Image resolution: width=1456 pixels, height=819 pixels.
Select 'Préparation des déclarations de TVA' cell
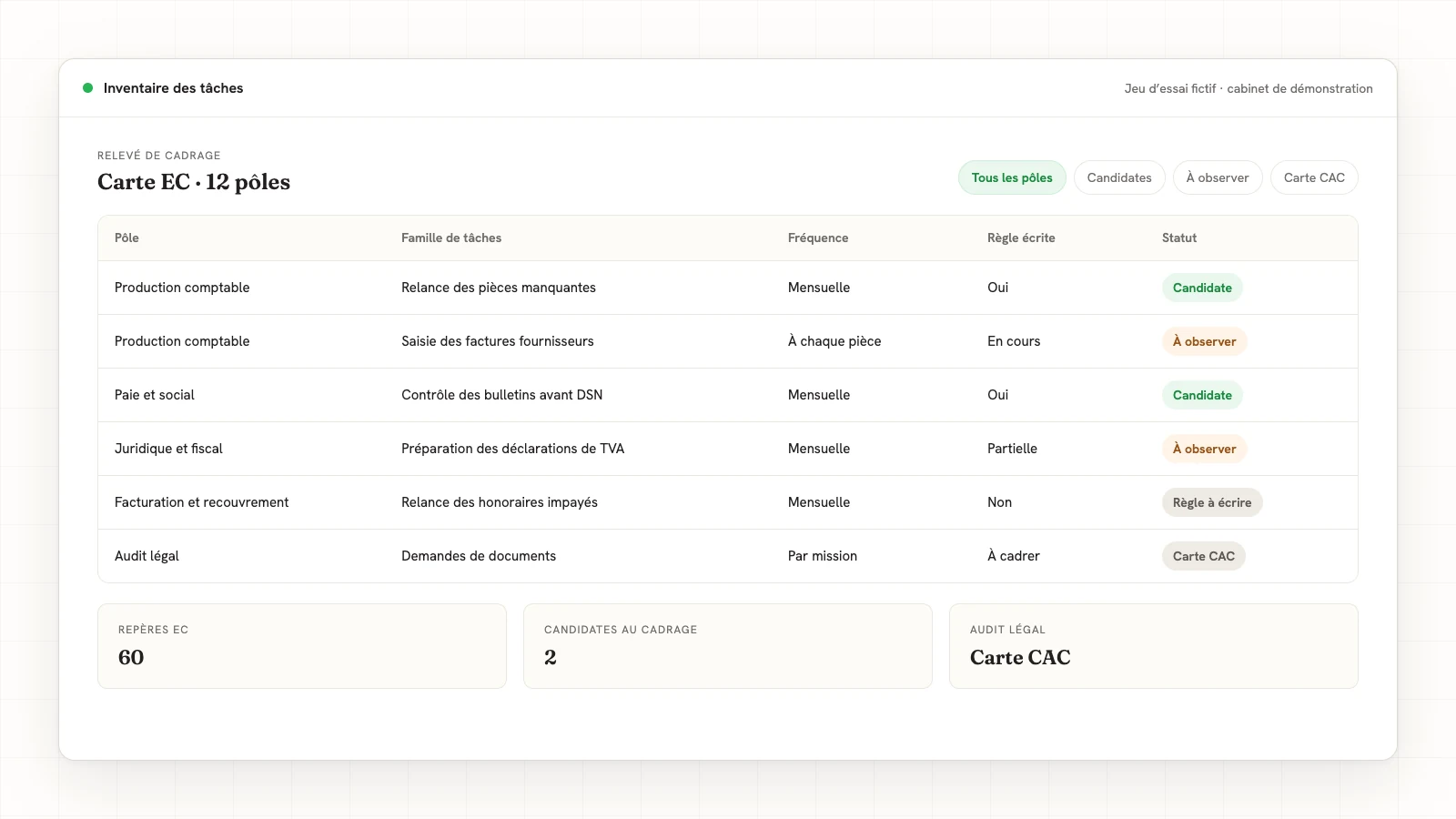(513, 449)
